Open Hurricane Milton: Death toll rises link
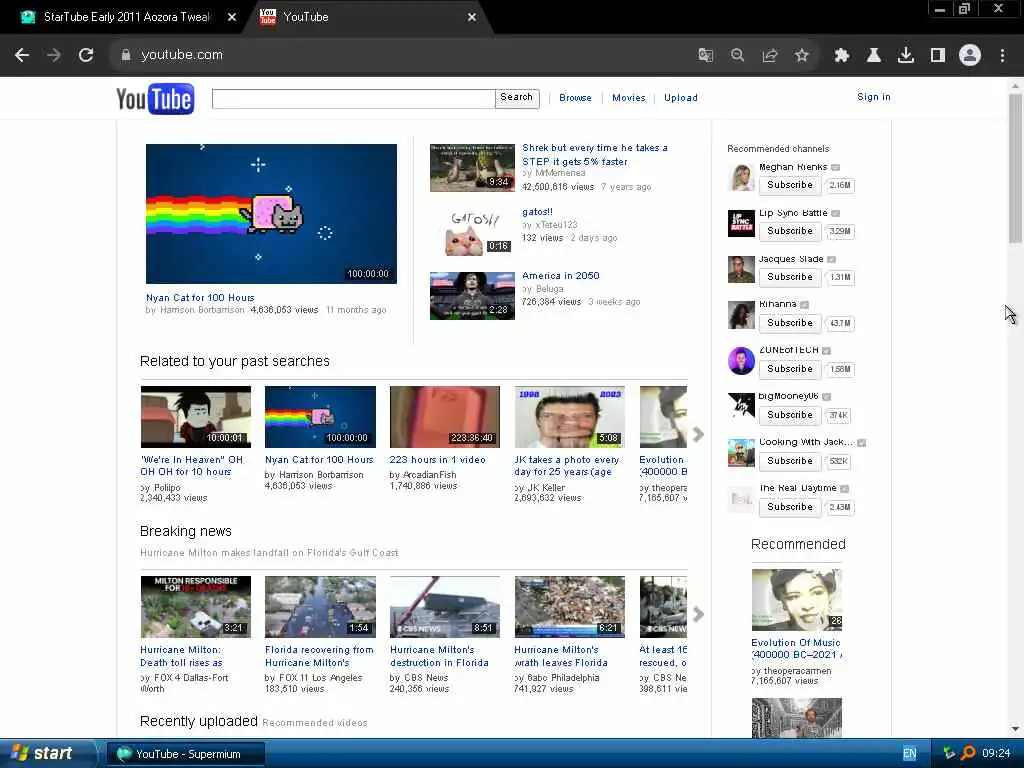 181,656
